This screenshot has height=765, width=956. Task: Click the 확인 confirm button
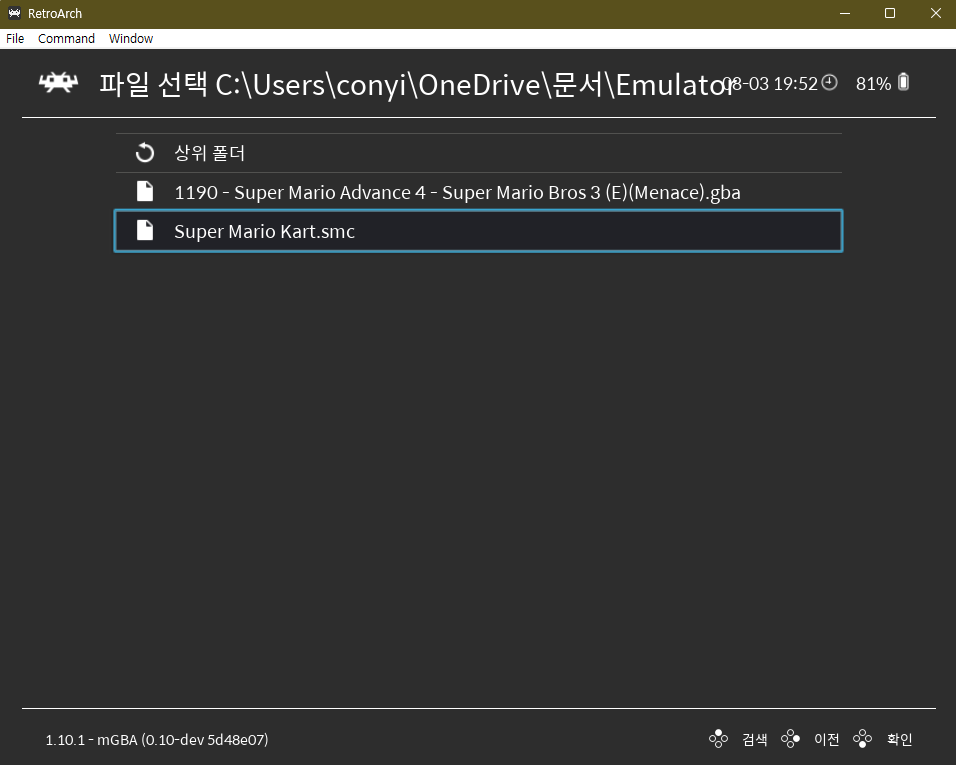pos(899,739)
